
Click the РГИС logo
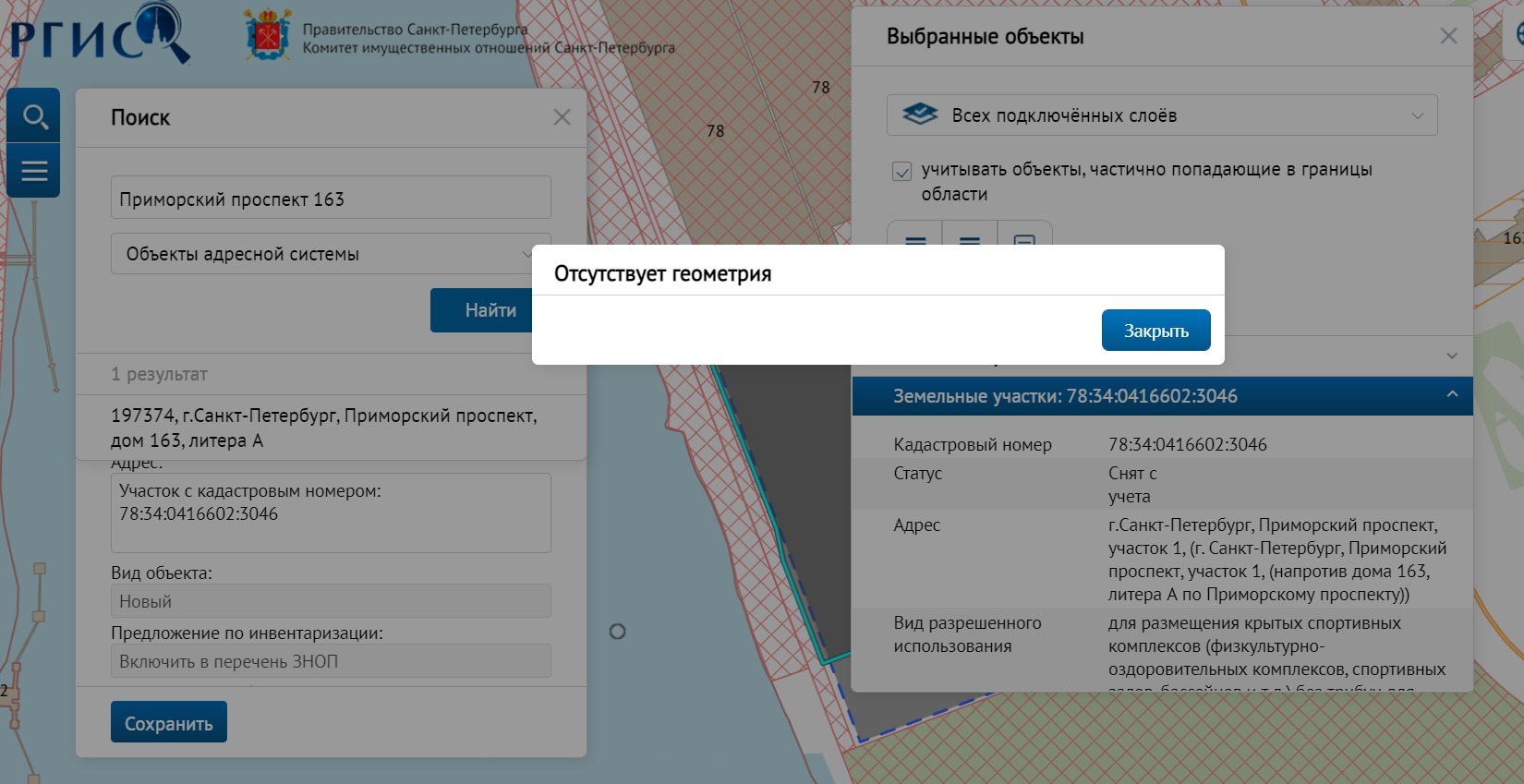(x=100, y=34)
